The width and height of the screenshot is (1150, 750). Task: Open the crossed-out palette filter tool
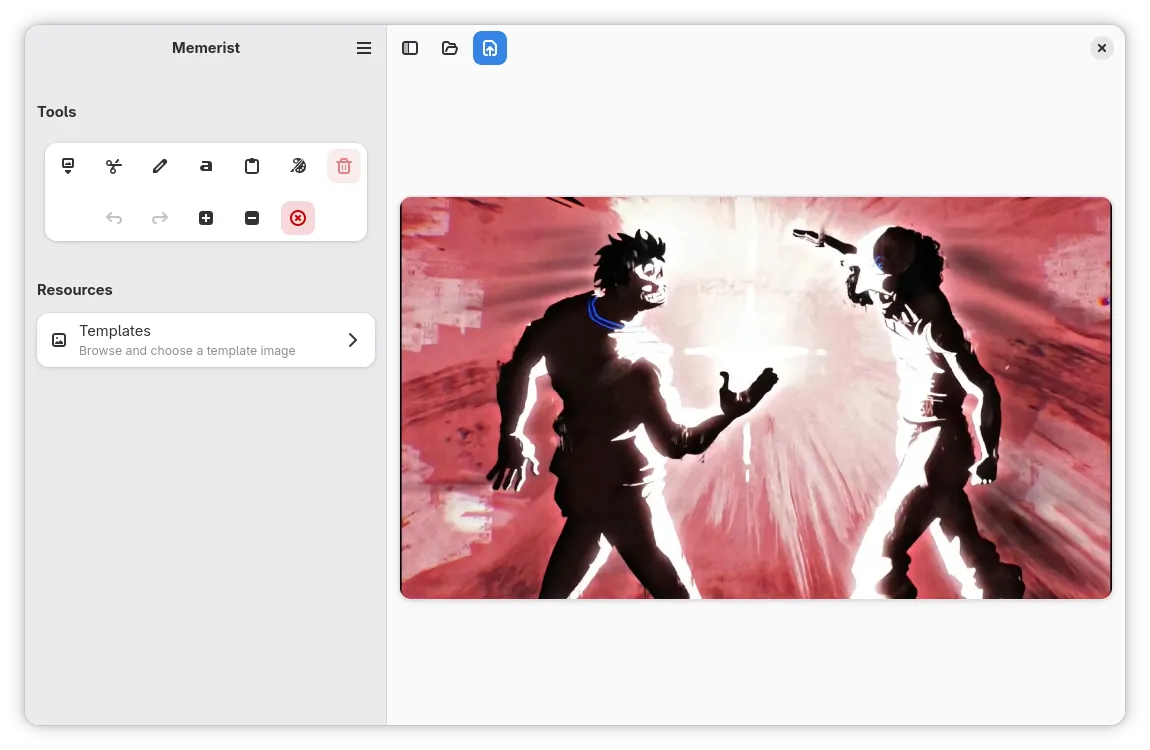[298, 166]
